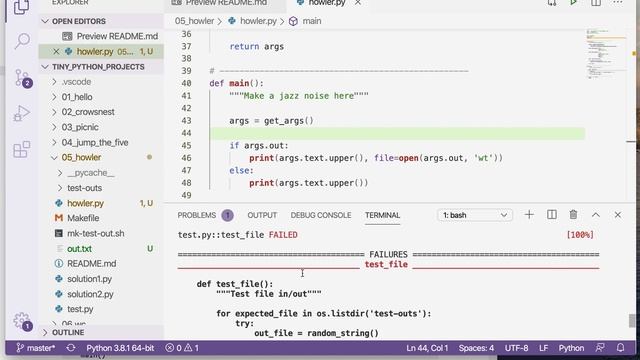Open howler.py in the file tree

click(85, 203)
